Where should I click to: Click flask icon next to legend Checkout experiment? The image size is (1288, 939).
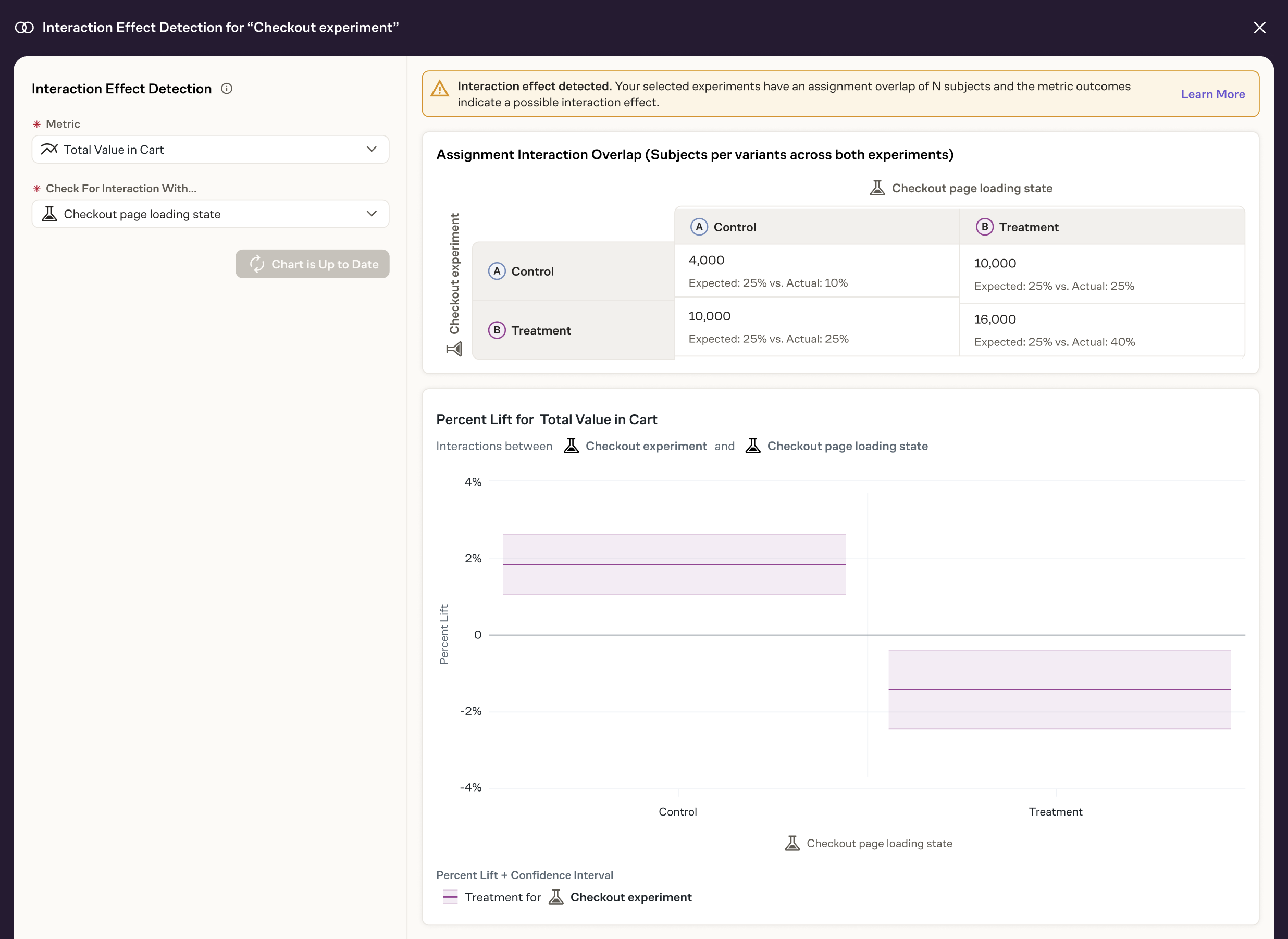pyautogui.click(x=556, y=897)
